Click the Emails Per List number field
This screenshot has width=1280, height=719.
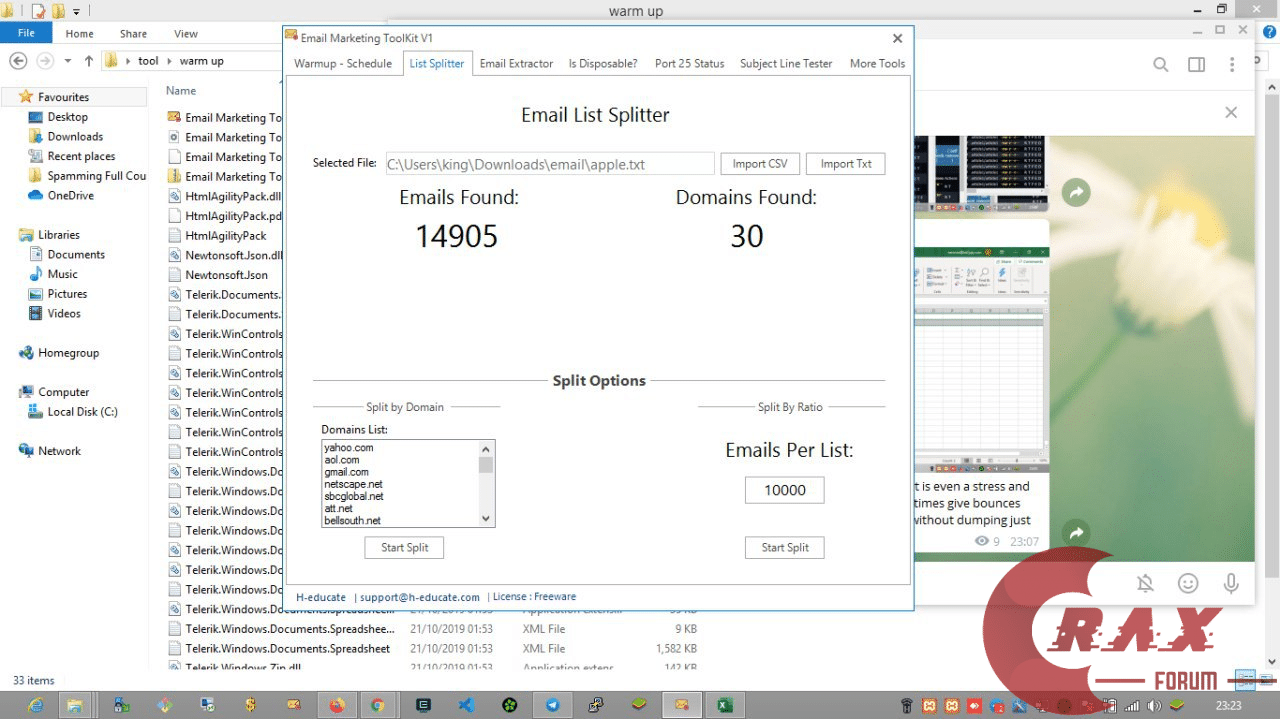[x=784, y=490]
